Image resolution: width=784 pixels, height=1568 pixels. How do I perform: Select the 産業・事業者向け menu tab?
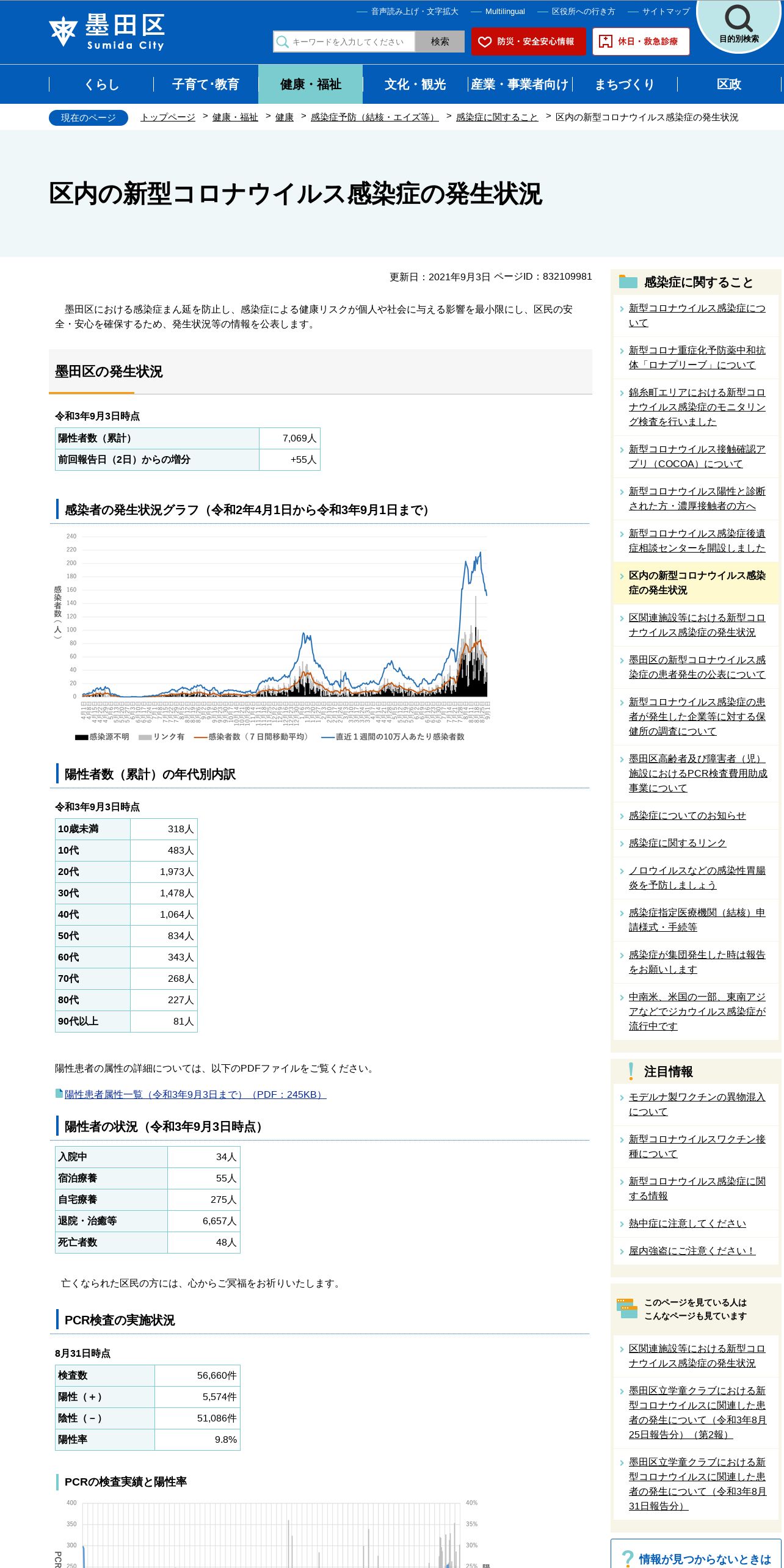point(520,84)
